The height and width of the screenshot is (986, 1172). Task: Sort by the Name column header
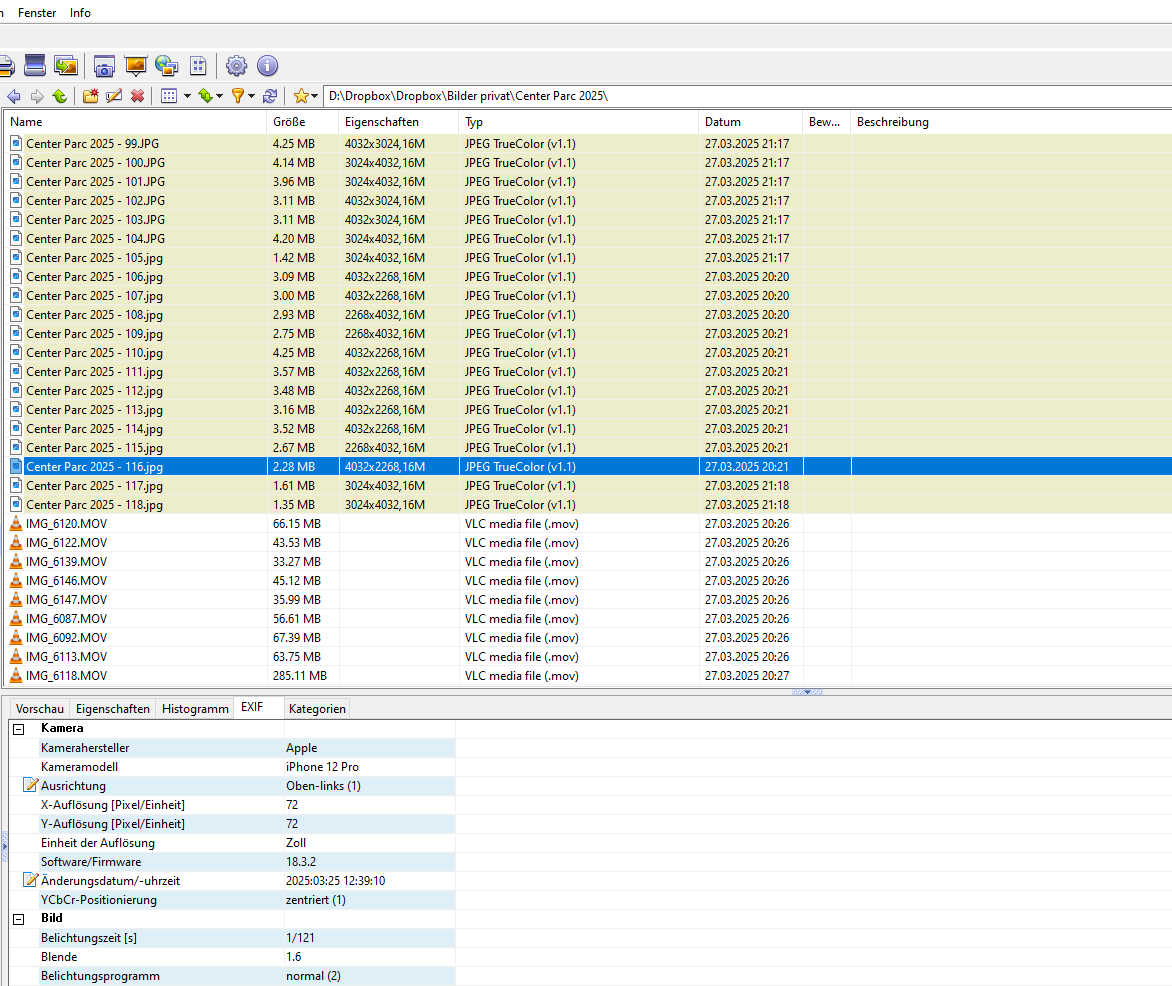coord(135,122)
